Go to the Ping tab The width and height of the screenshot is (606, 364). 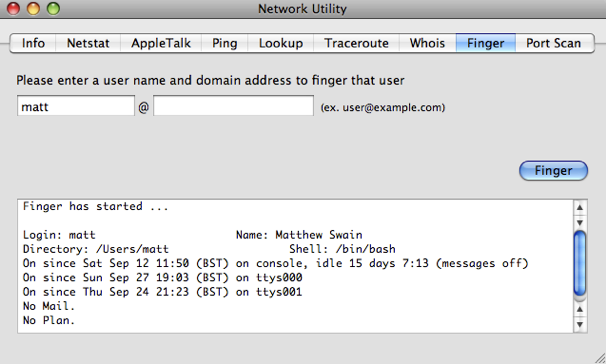pos(225,43)
